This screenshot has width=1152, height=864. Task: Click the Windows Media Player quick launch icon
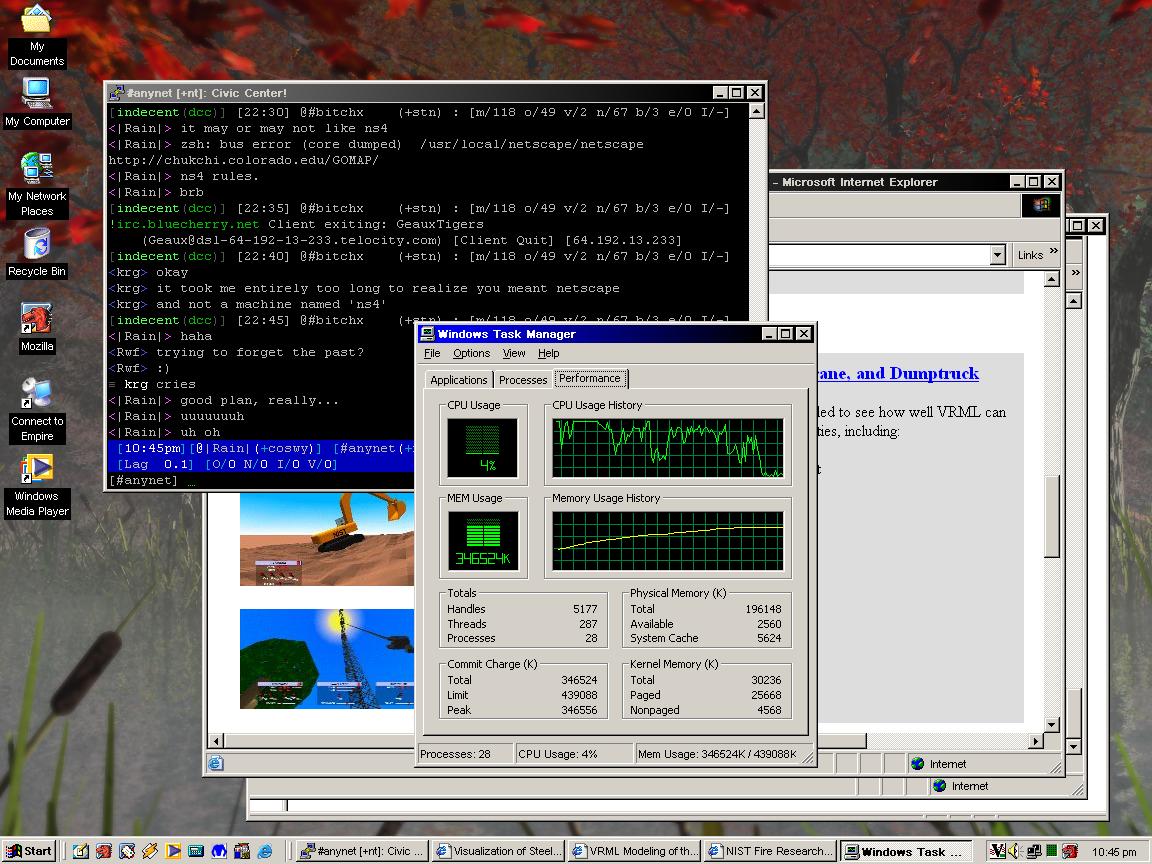pos(173,851)
